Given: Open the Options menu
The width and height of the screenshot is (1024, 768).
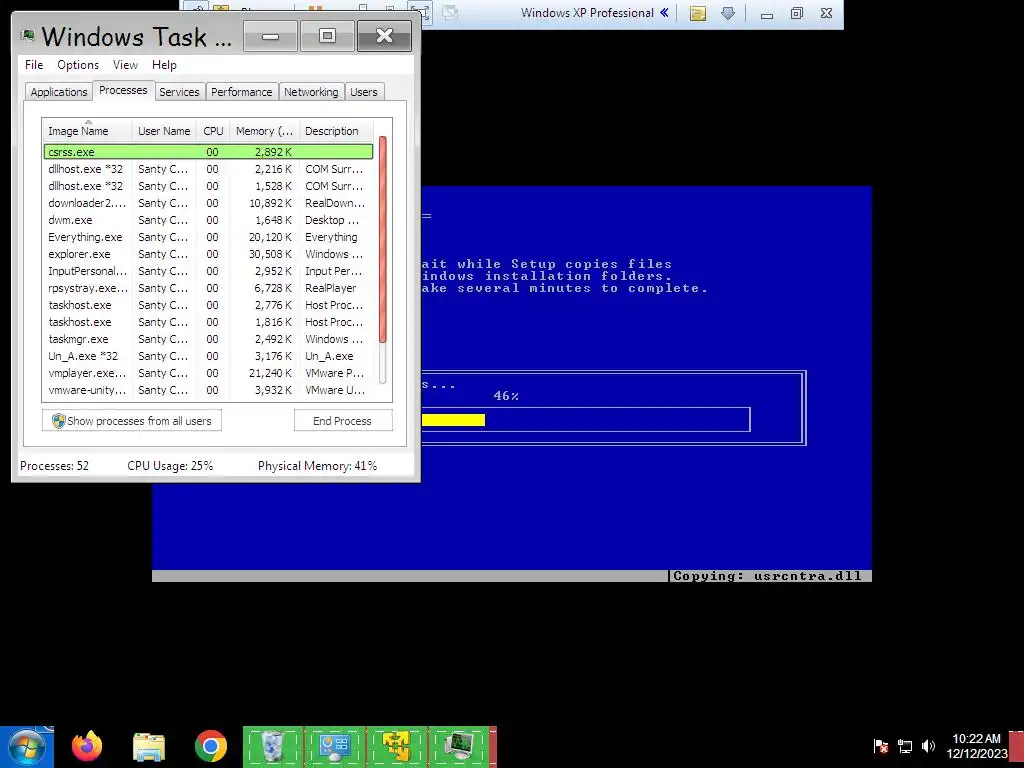Looking at the screenshot, I should pos(78,65).
